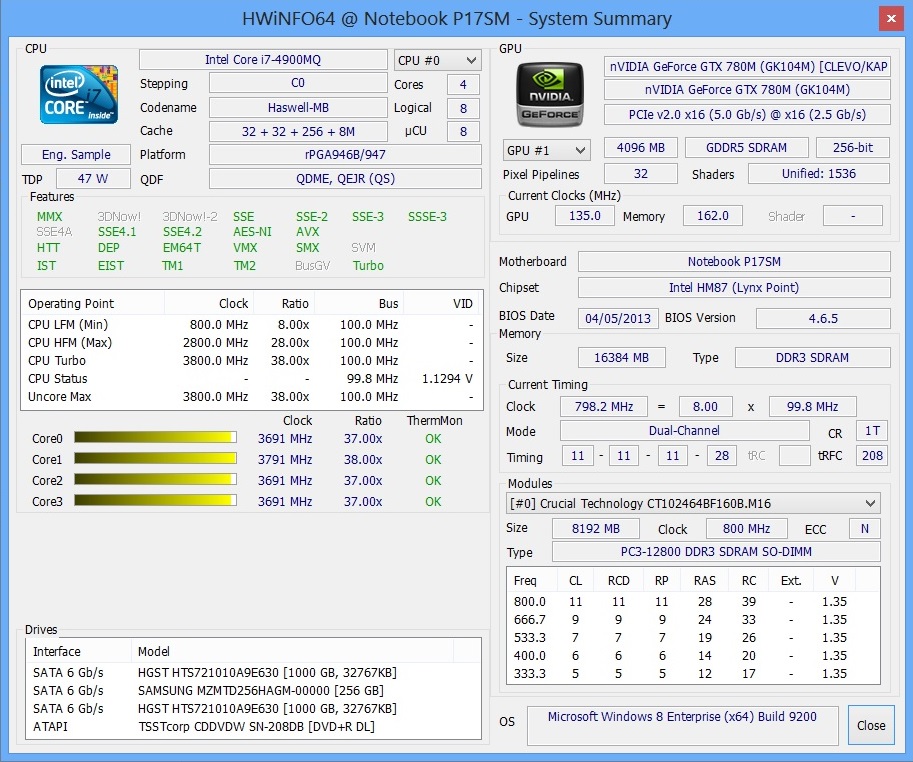Click the GPU clock 135.0 field
The height and width of the screenshot is (762, 913).
pyautogui.click(x=585, y=215)
